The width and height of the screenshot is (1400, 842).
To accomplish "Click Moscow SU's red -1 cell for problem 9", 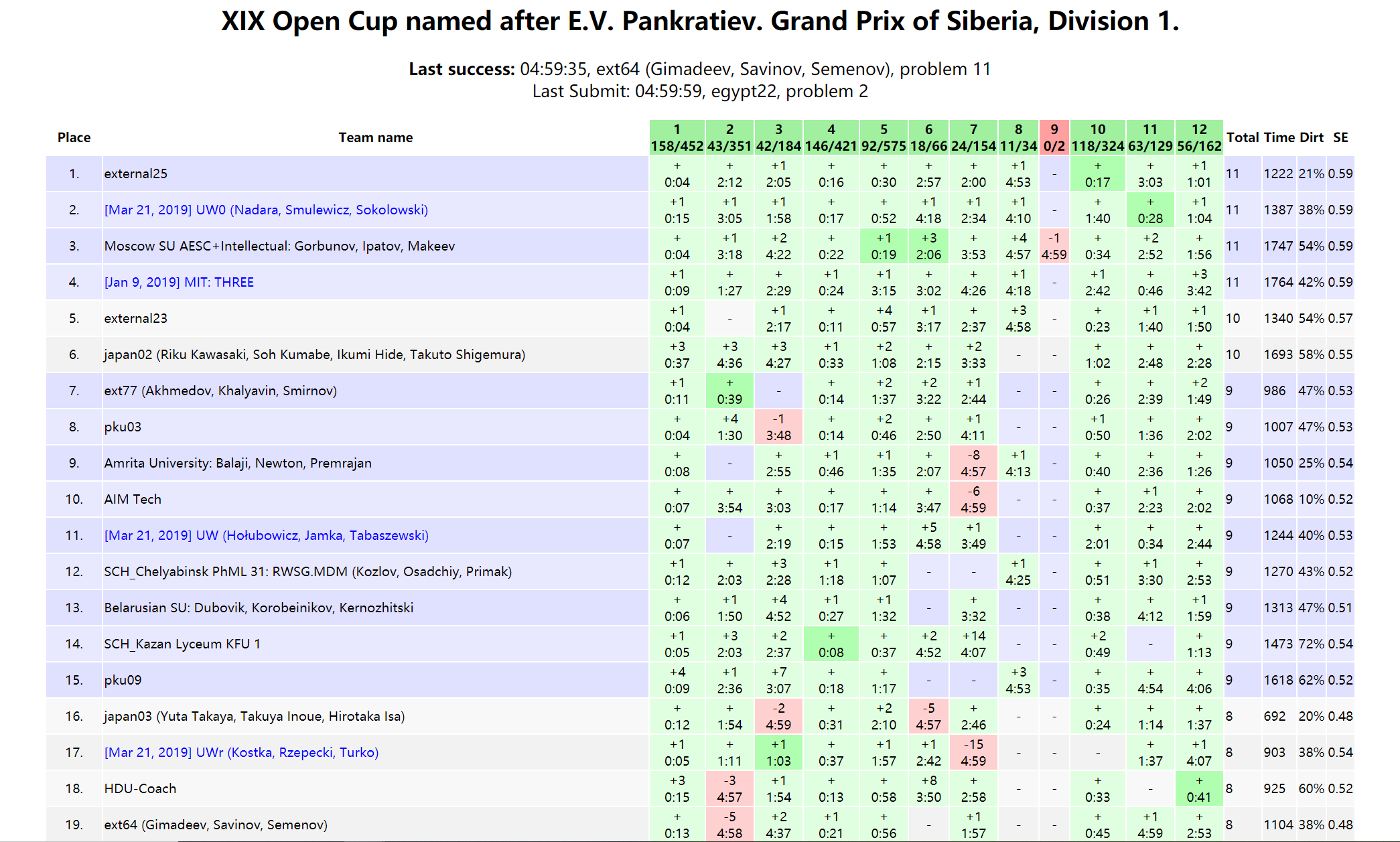I will (x=1054, y=246).
